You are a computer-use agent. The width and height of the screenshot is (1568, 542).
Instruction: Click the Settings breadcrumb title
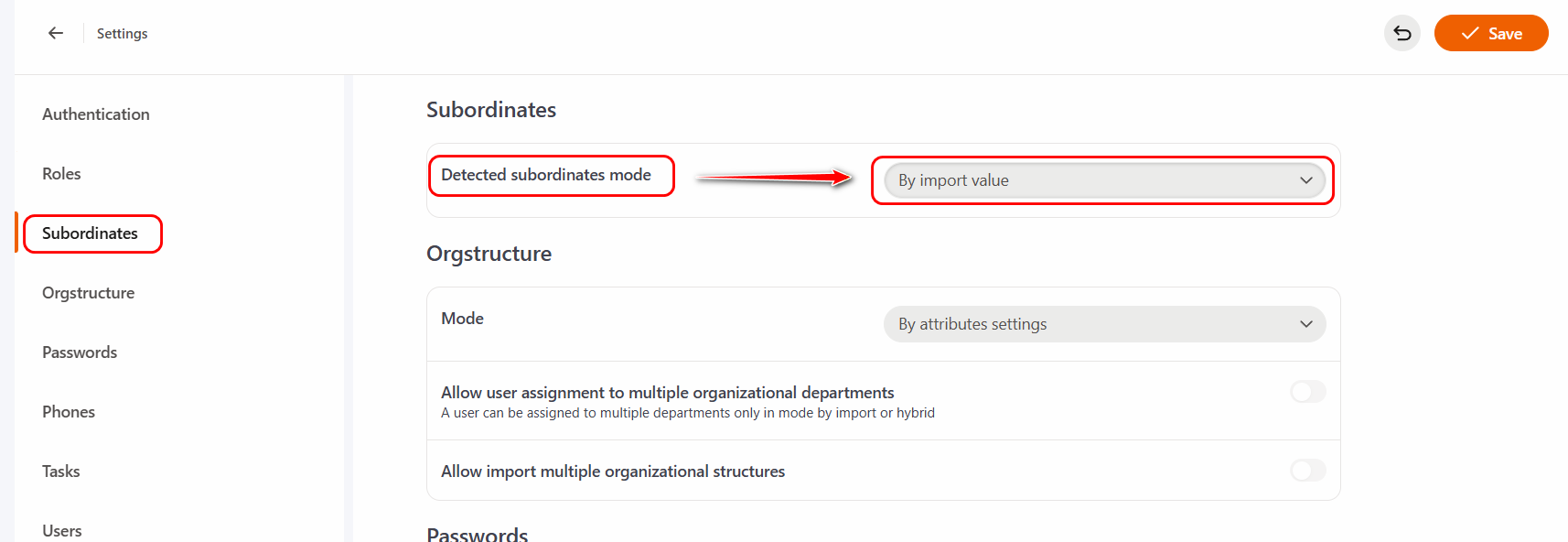[122, 34]
